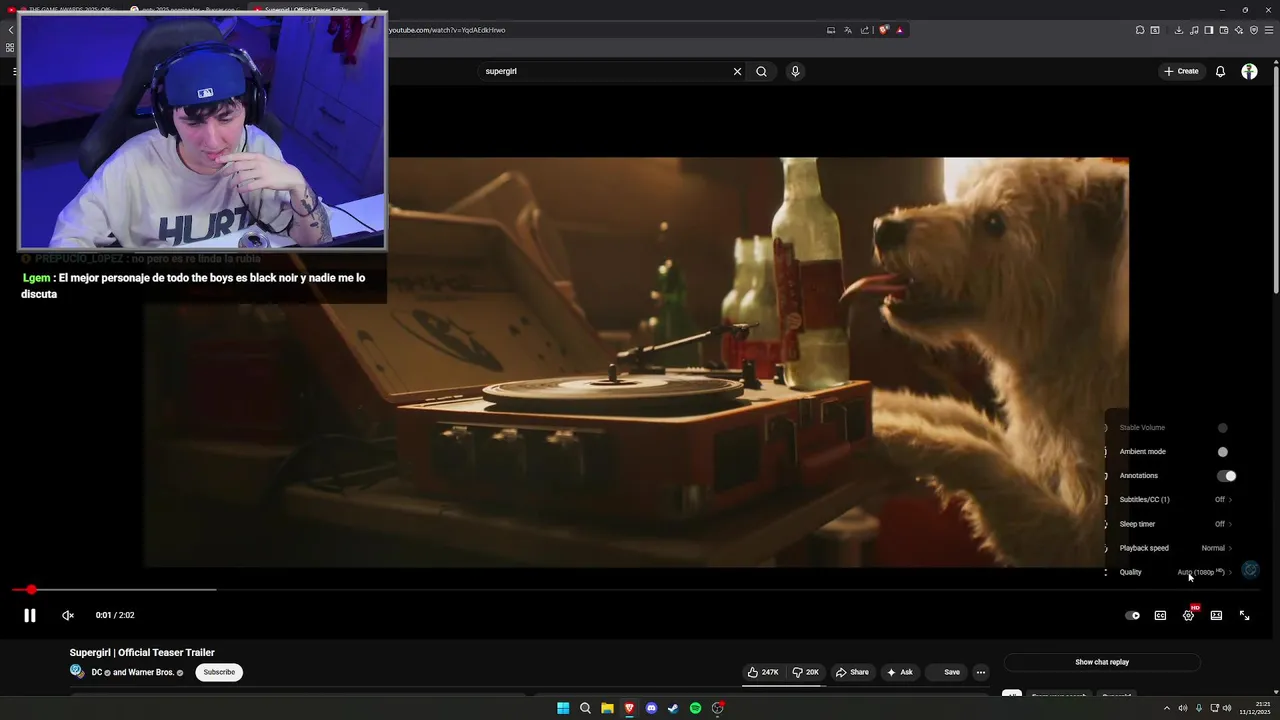Image resolution: width=1280 pixels, height=720 pixels.
Task: Toggle the Stable Volume switch
Action: (x=1222, y=428)
